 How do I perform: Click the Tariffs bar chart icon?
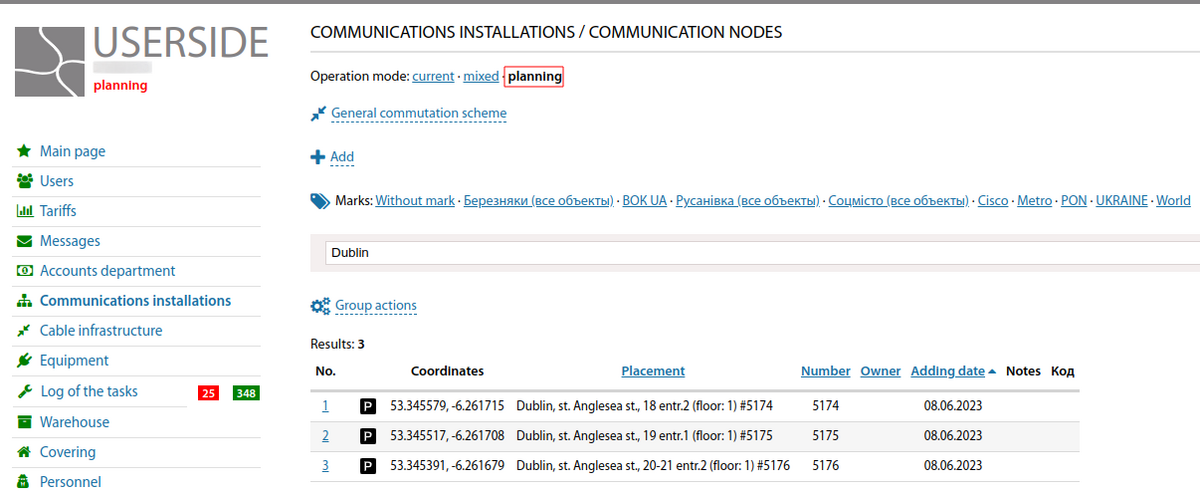tap(24, 211)
